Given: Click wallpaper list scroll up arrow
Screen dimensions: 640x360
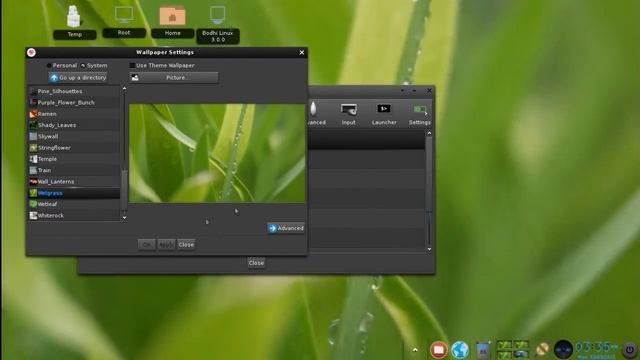Looking at the screenshot, I should coord(124,88).
